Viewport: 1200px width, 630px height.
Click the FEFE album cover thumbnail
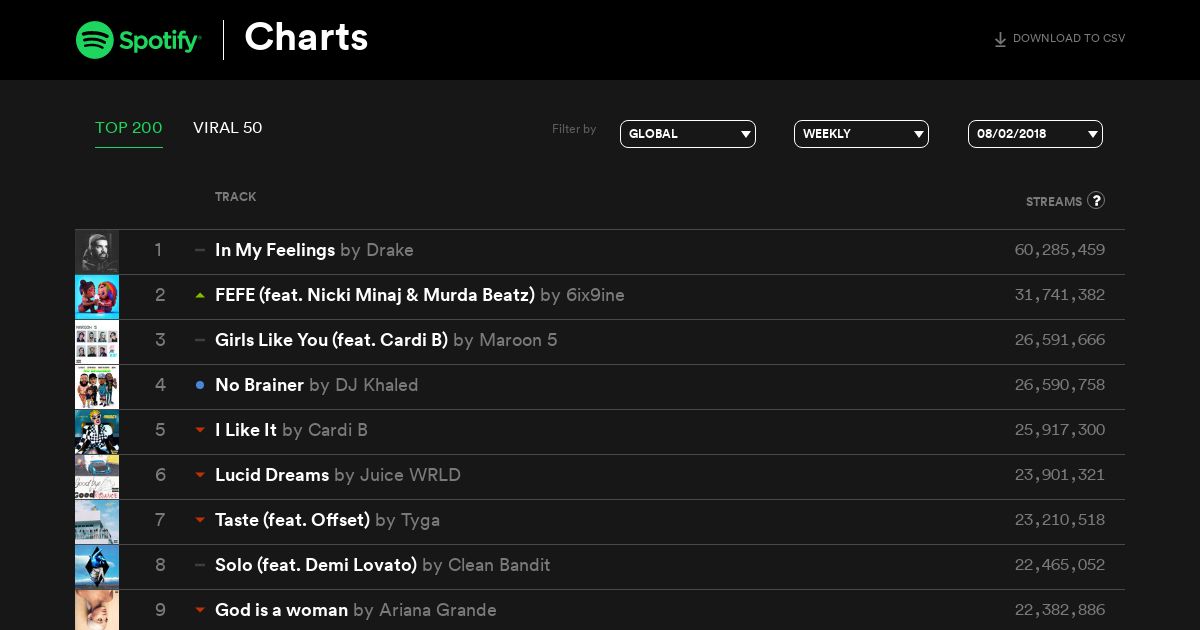(97, 296)
